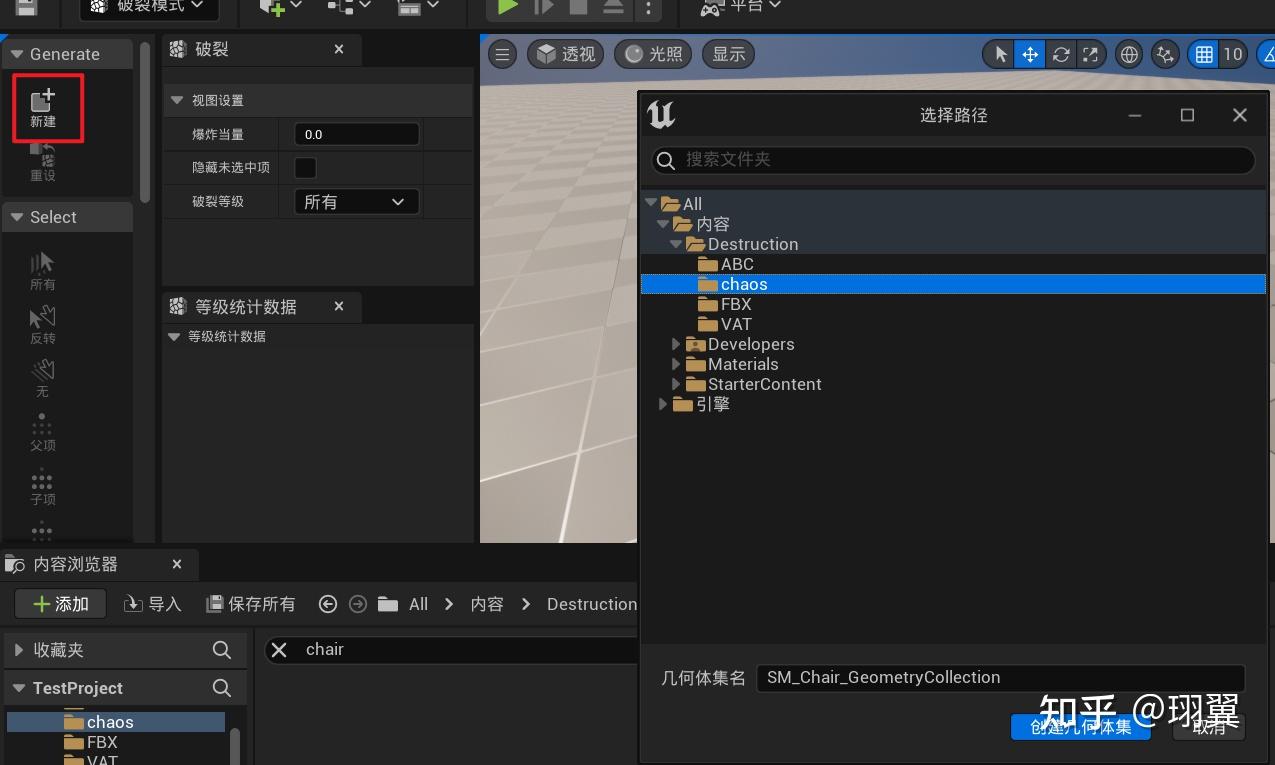Open the 破裂等级 dropdown showing 所有
This screenshot has height=765, width=1275.
click(355, 201)
